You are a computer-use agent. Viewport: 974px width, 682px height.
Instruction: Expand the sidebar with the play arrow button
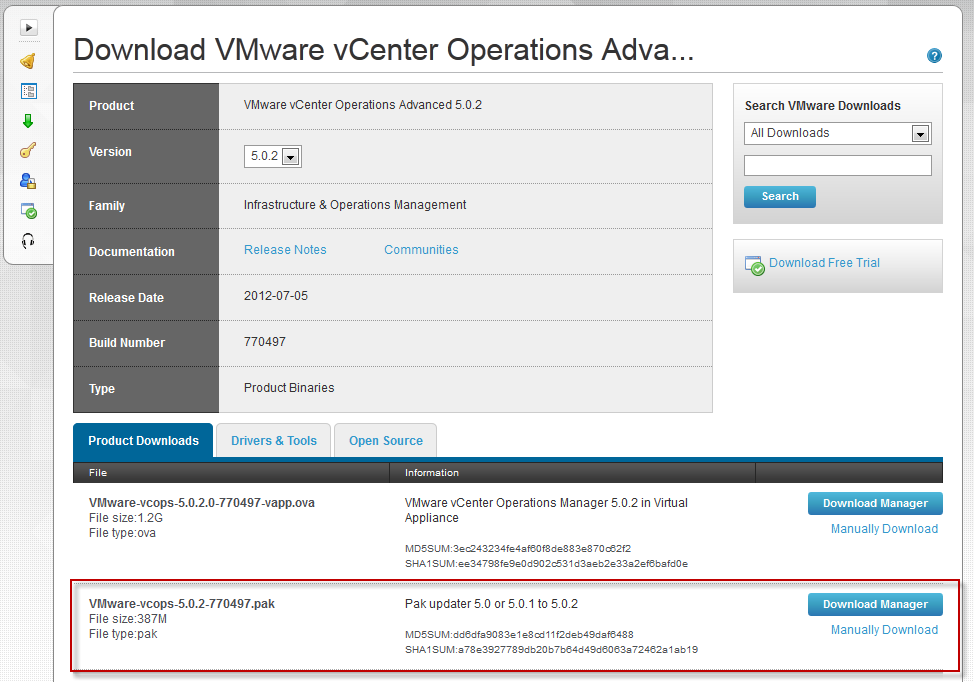coord(29,27)
